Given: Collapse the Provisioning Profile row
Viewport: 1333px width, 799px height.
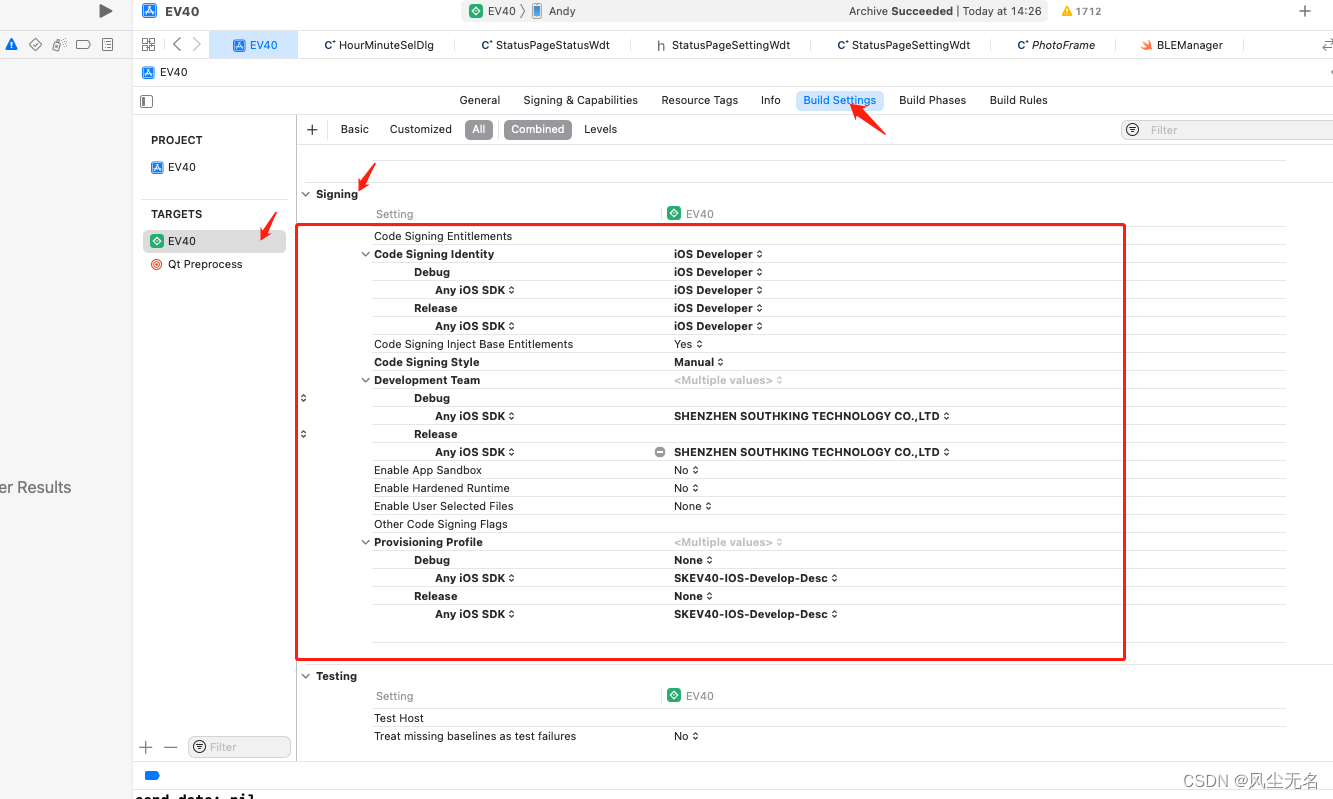Looking at the screenshot, I should pyautogui.click(x=366, y=542).
